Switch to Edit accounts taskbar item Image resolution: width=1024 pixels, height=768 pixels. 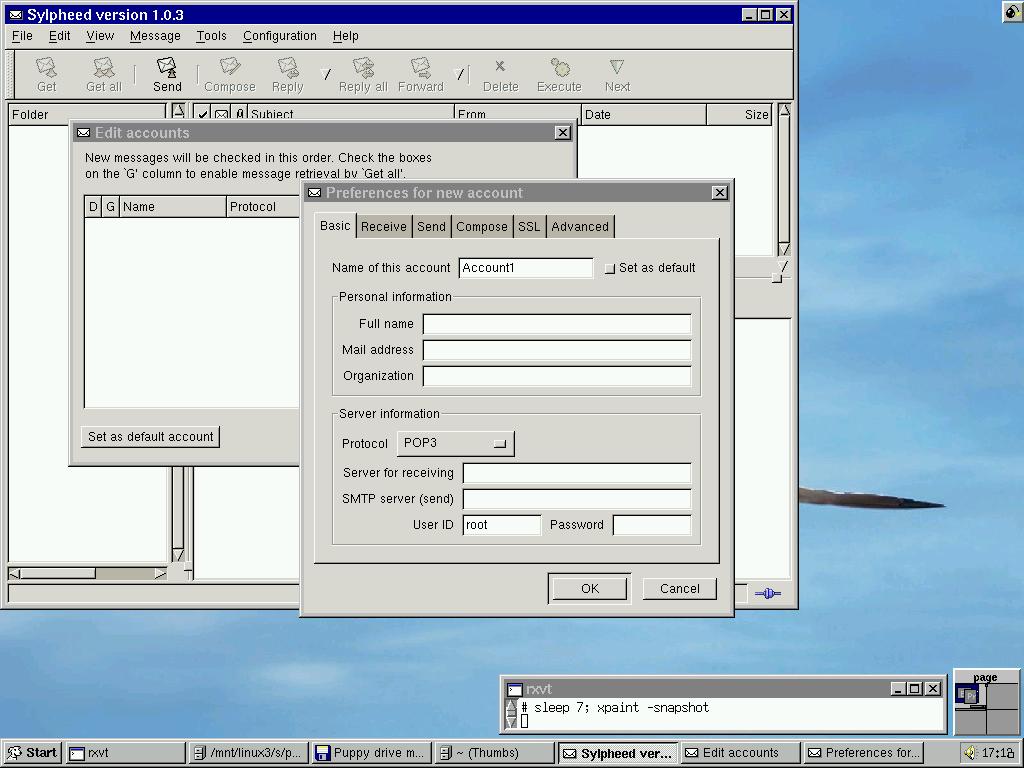click(x=739, y=753)
